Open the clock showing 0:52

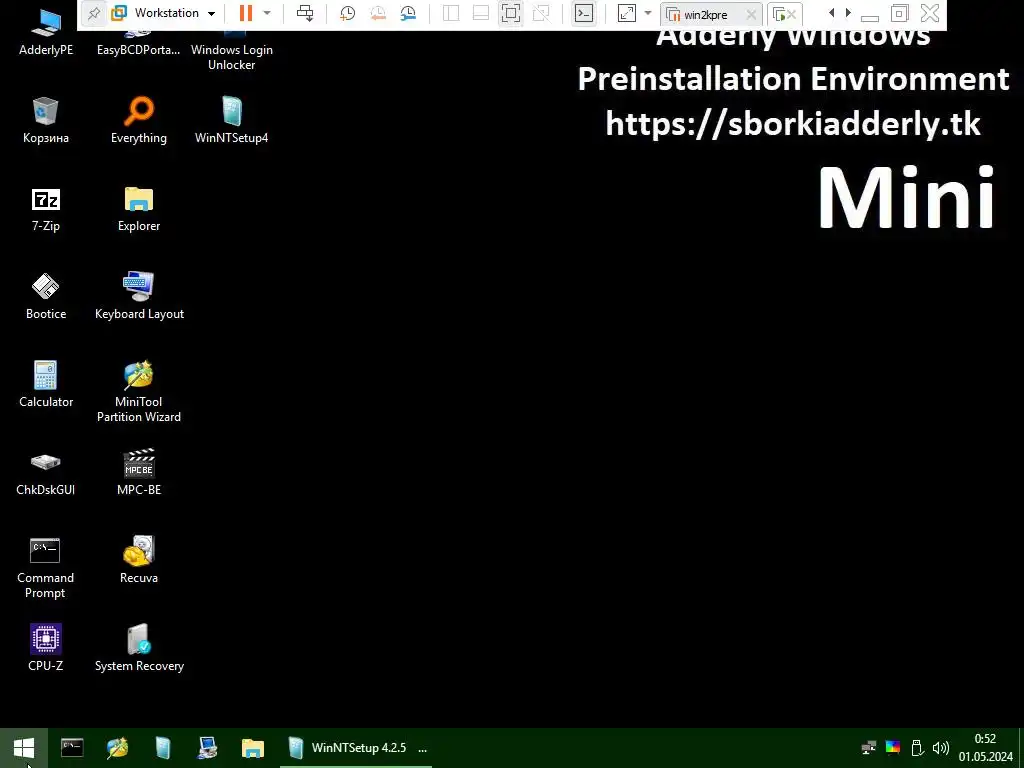point(985,748)
